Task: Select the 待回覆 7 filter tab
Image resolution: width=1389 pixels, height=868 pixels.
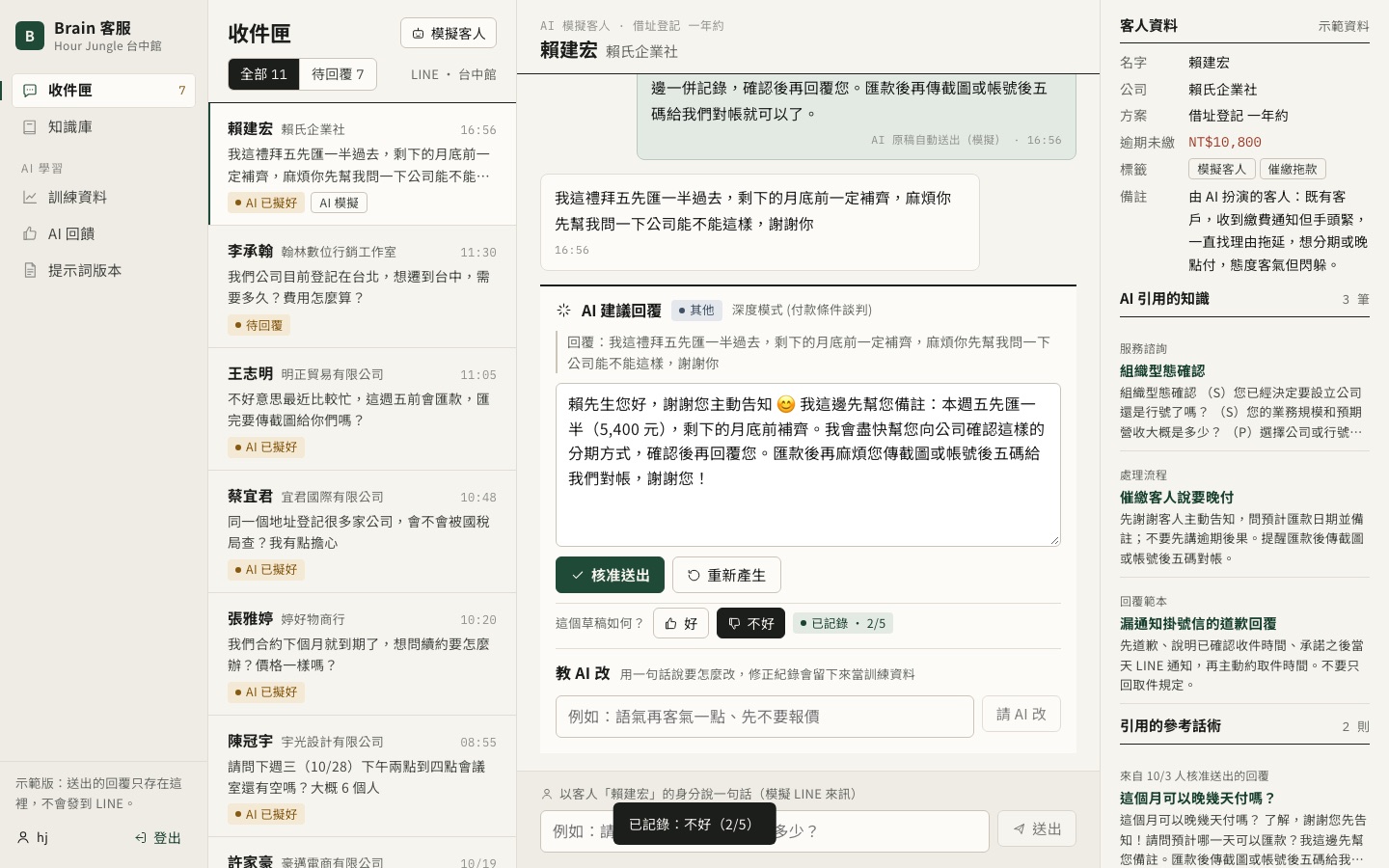Action: pyautogui.click(x=338, y=74)
